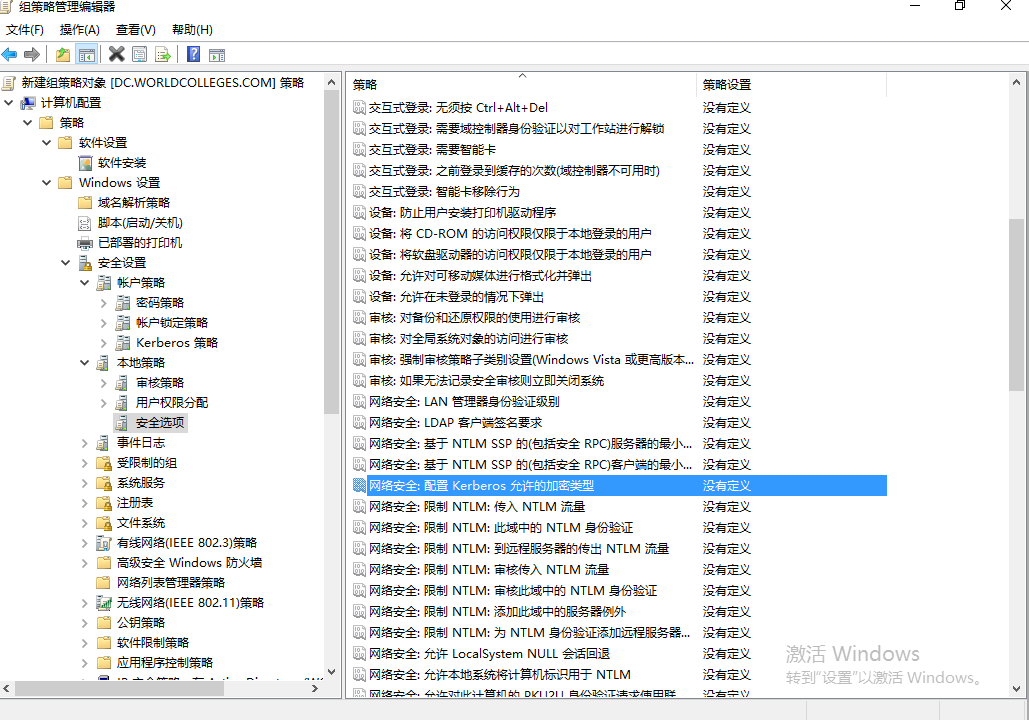Click the export list toolbar icon
The width and height of the screenshot is (1029, 720).
[x=162, y=54]
